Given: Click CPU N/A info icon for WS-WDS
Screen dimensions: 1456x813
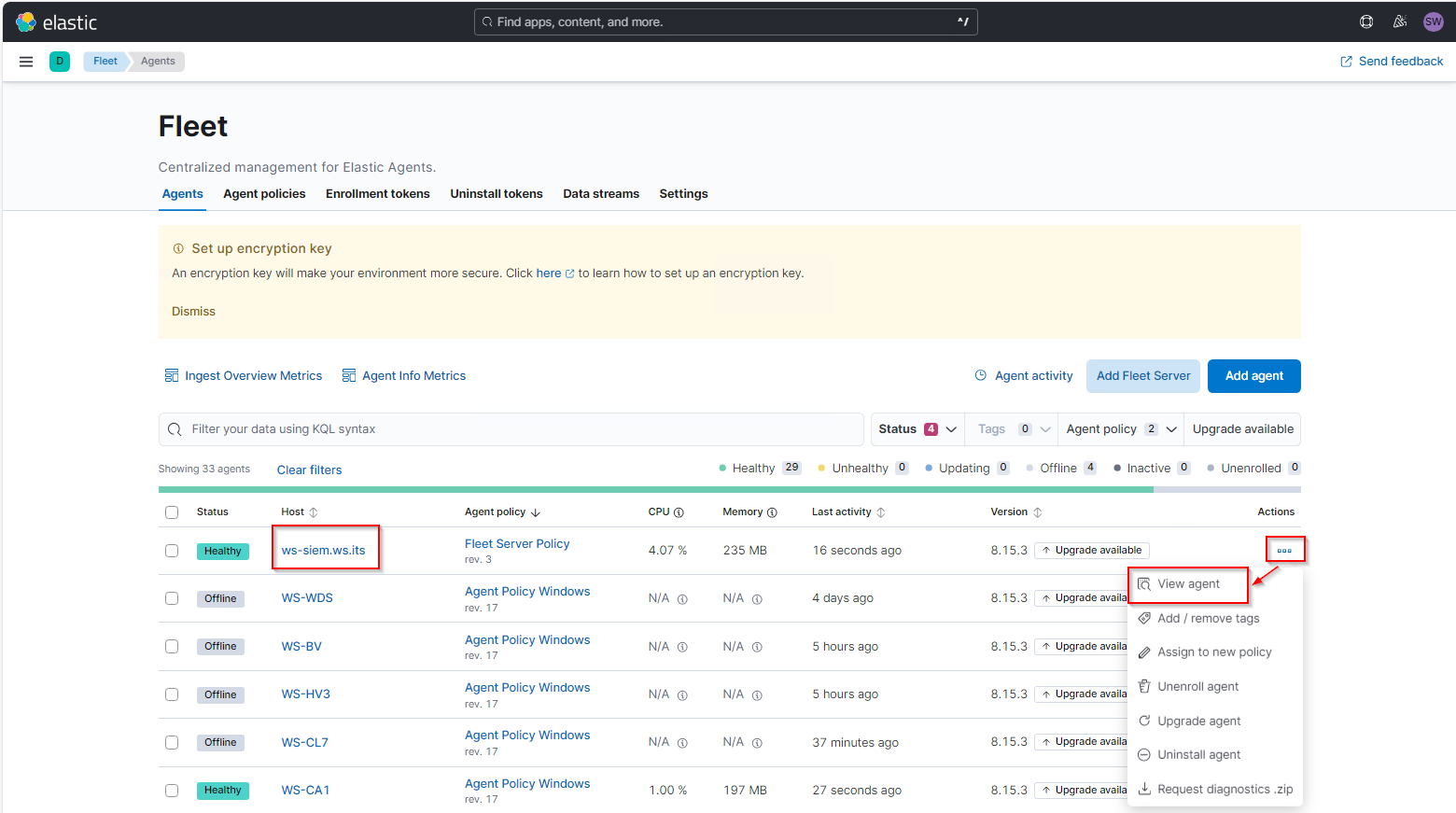Looking at the screenshot, I should click(682, 599).
